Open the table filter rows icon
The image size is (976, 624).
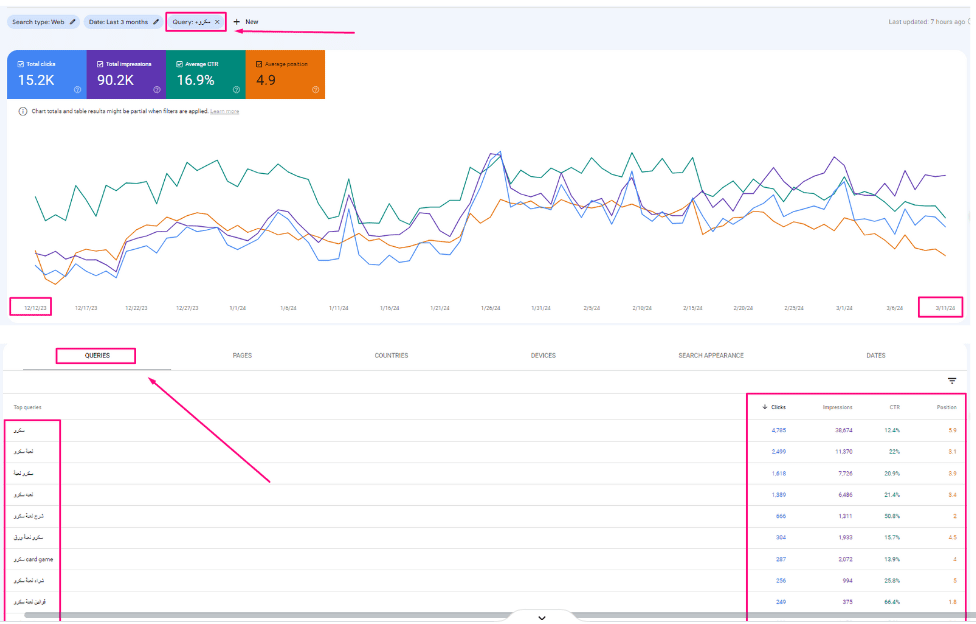952,381
